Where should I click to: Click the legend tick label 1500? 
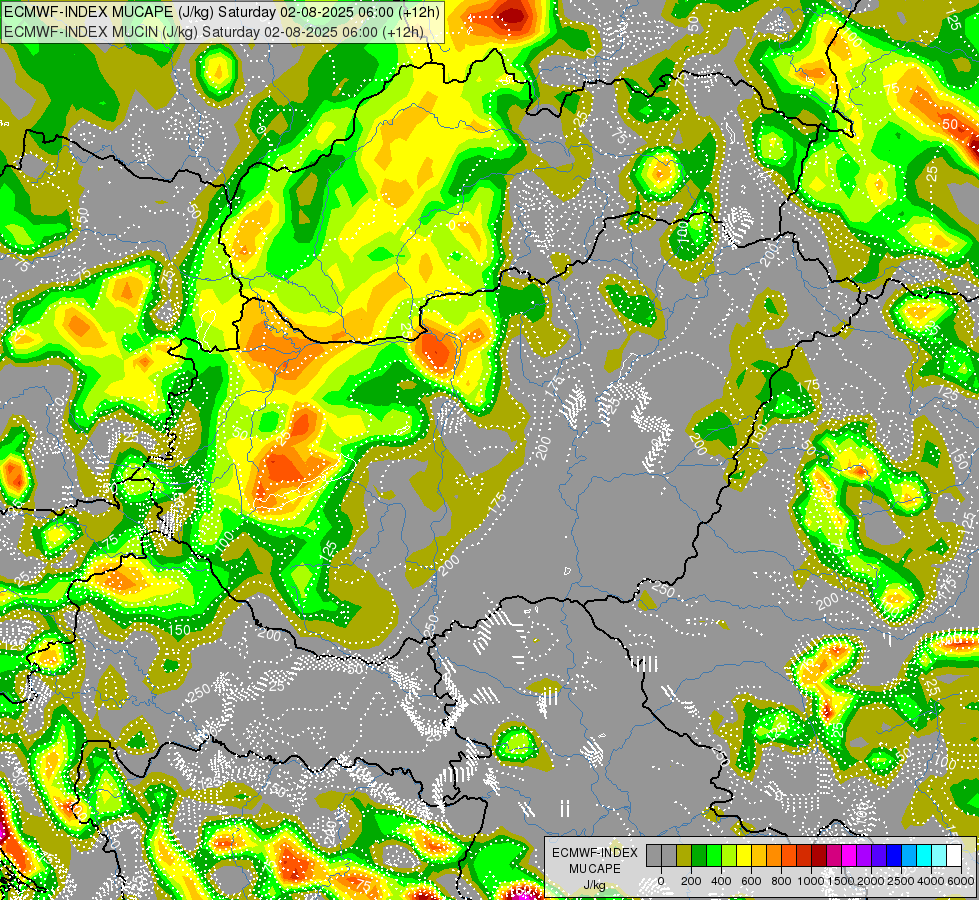[x=842, y=881]
